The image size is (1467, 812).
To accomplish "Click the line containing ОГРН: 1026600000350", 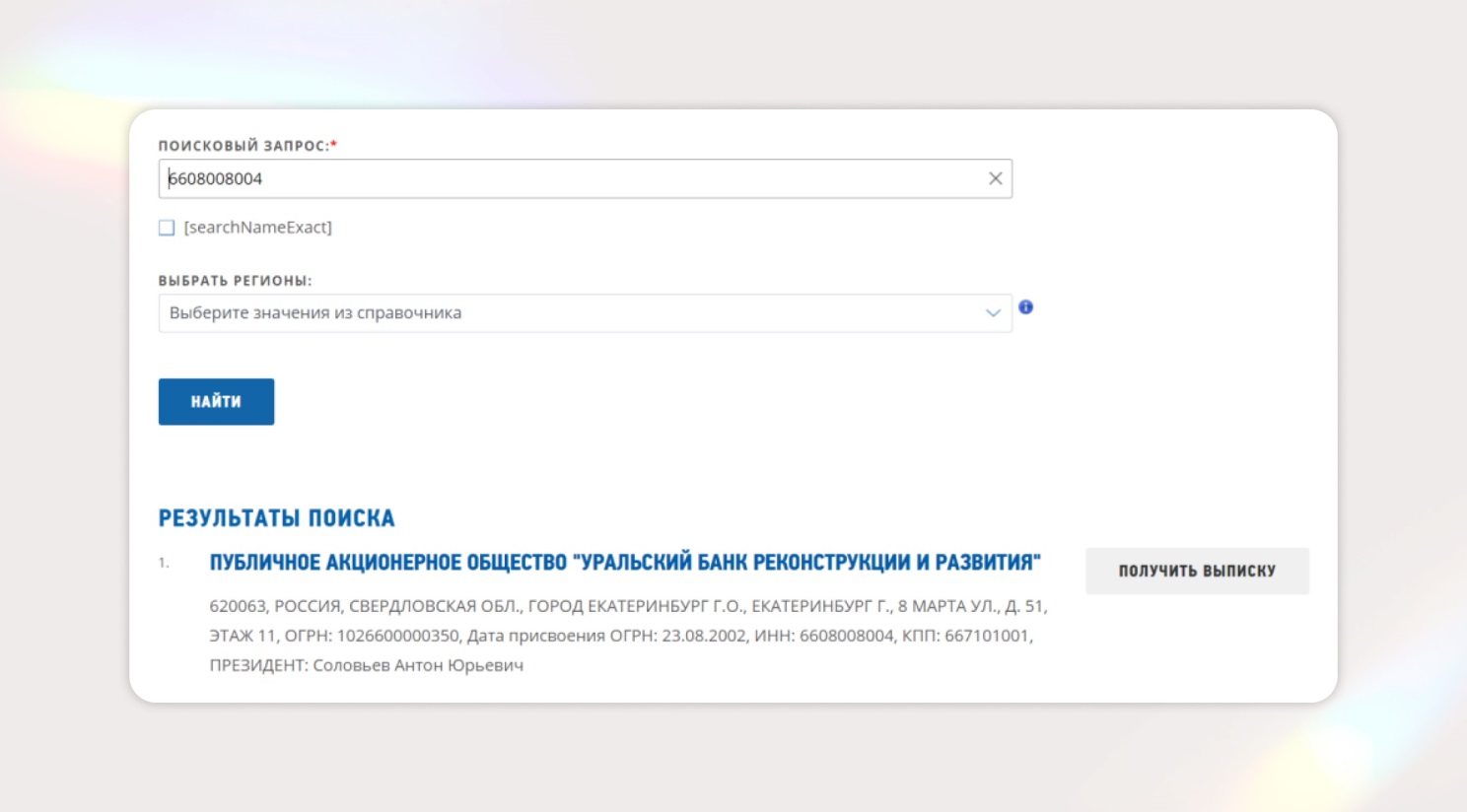I will [x=621, y=636].
